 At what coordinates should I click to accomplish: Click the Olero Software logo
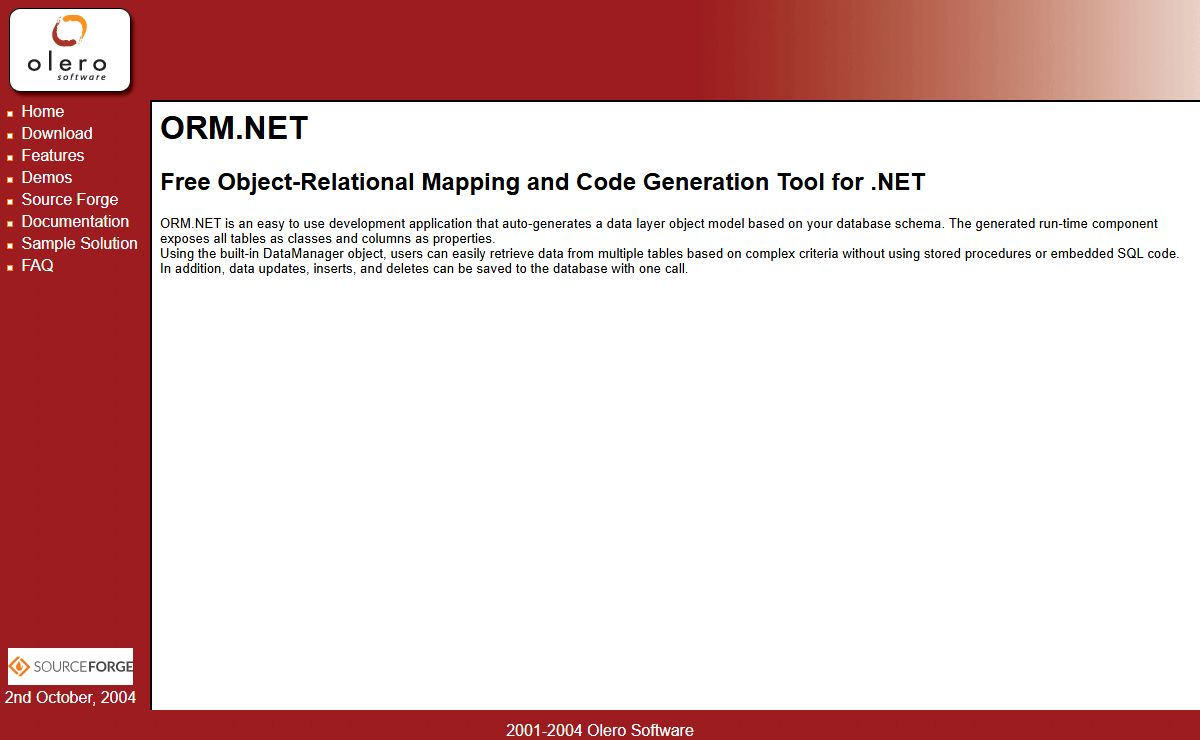70,50
